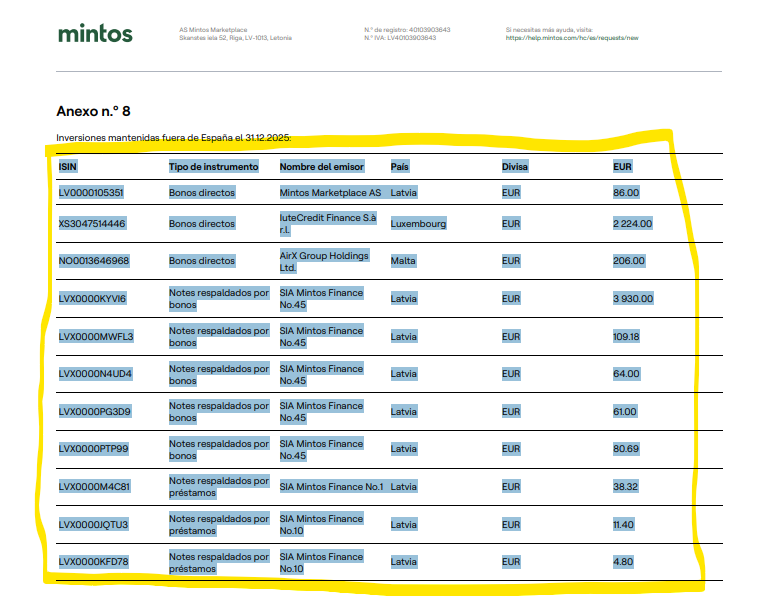Click the País column header
Image resolution: width=774 pixels, height=597 pixels.
pyautogui.click(x=399, y=166)
